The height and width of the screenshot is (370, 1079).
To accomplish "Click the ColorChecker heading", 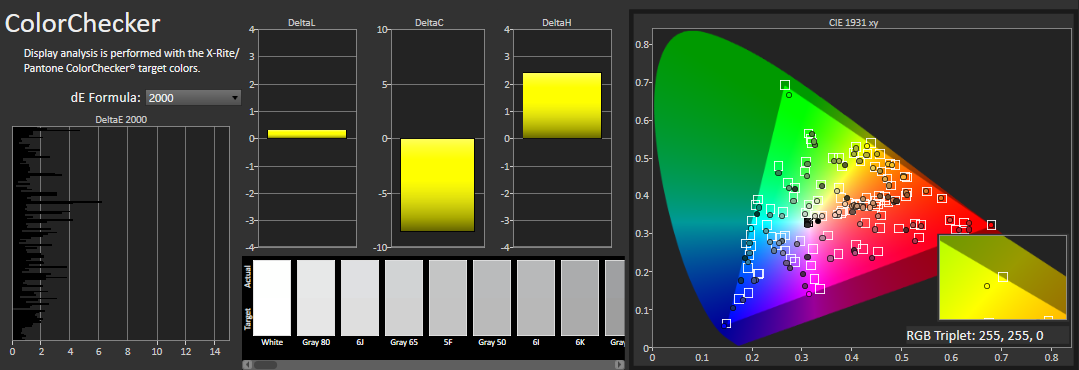I will (x=83, y=23).
